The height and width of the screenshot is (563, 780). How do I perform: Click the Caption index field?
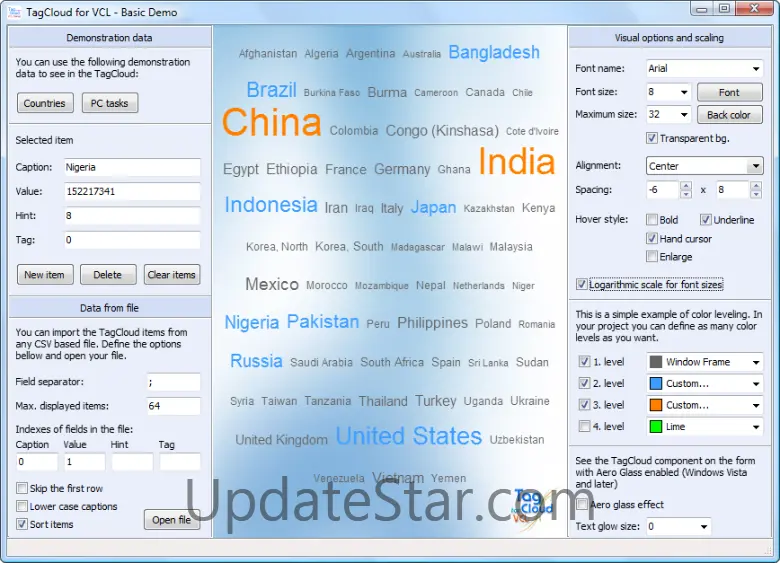pos(37,462)
